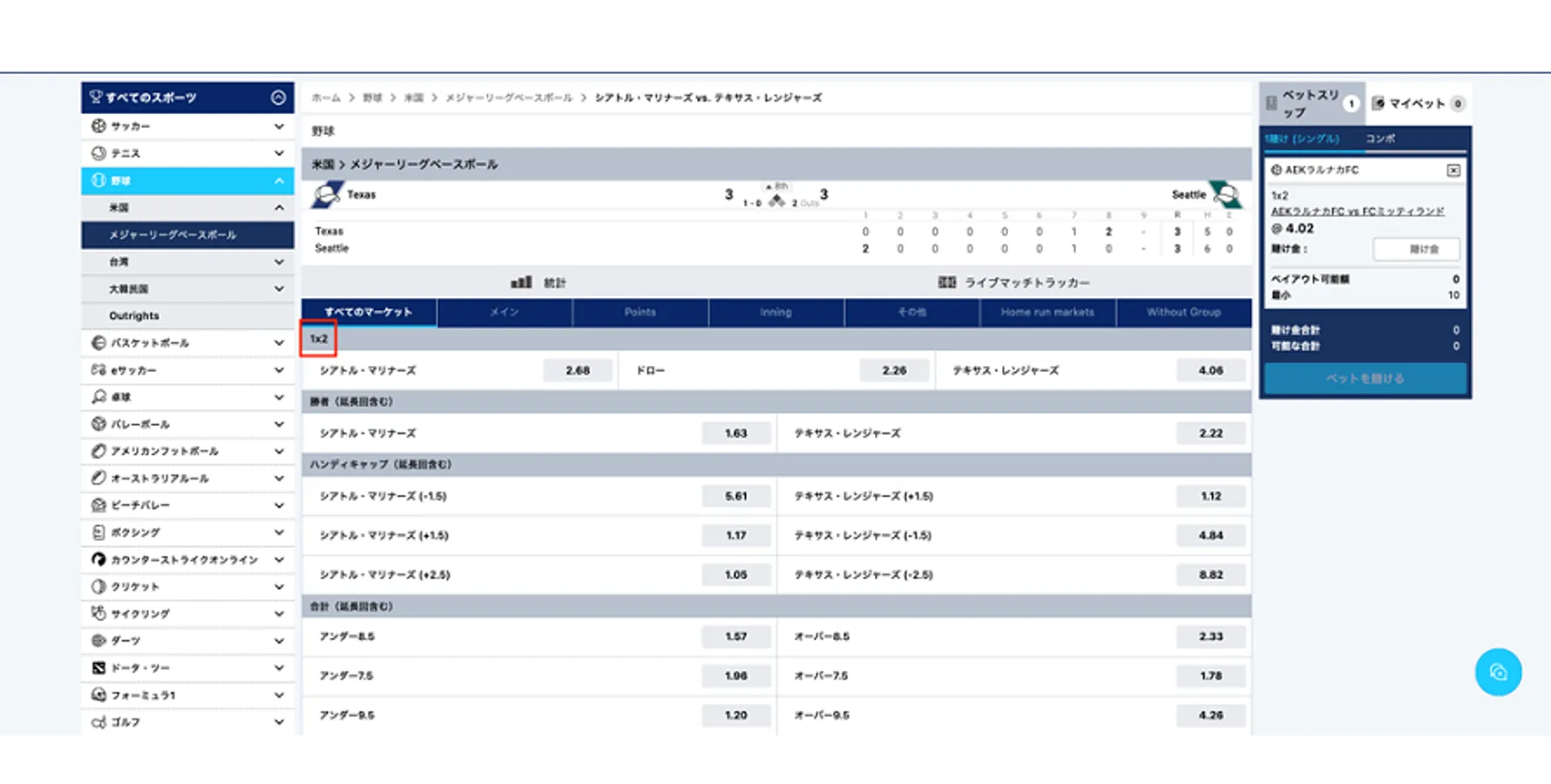Pick Draw odds 2.26

pos(894,370)
